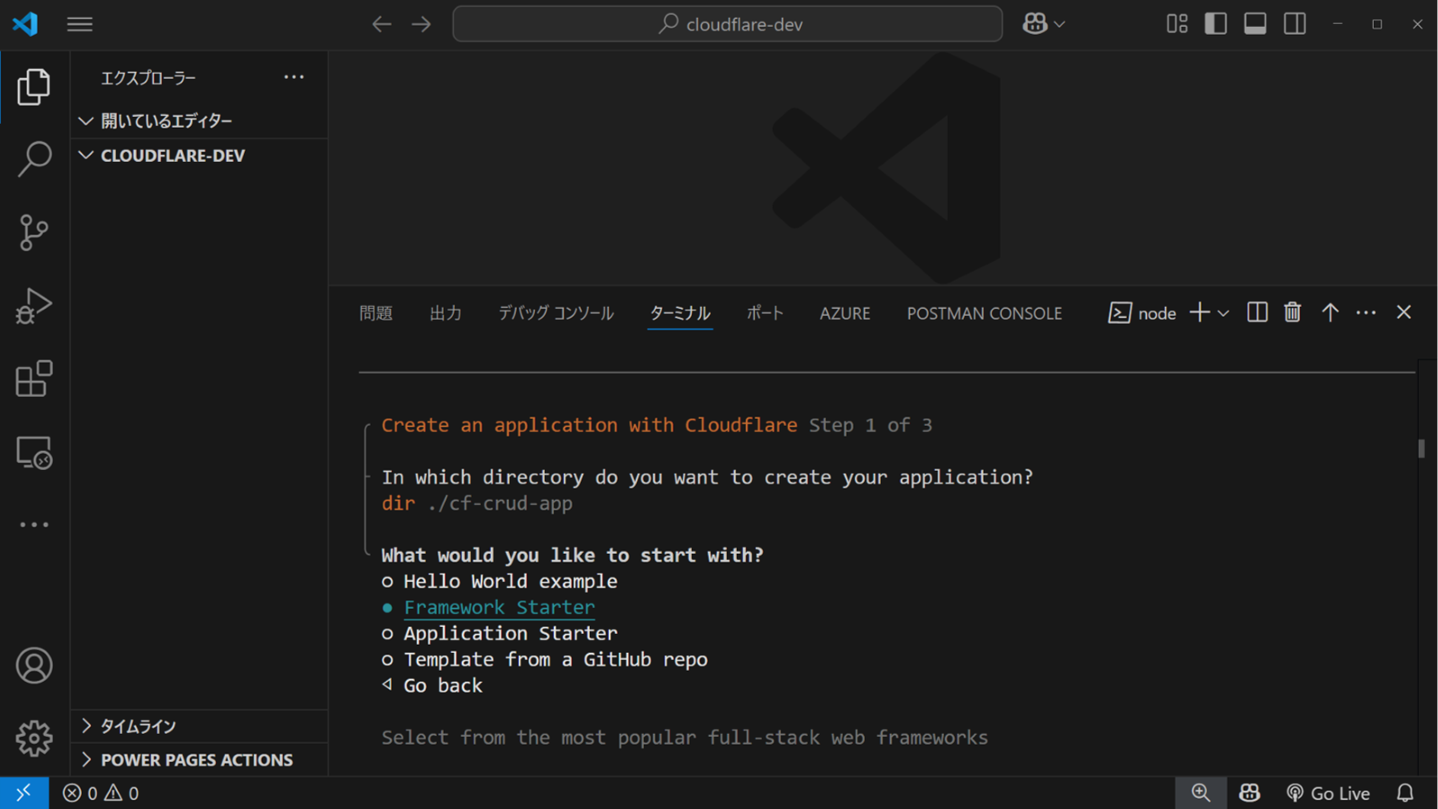The height and width of the screenshot is (809, 1438).
Task: Open the Source Control view
Action: [34, 232]
